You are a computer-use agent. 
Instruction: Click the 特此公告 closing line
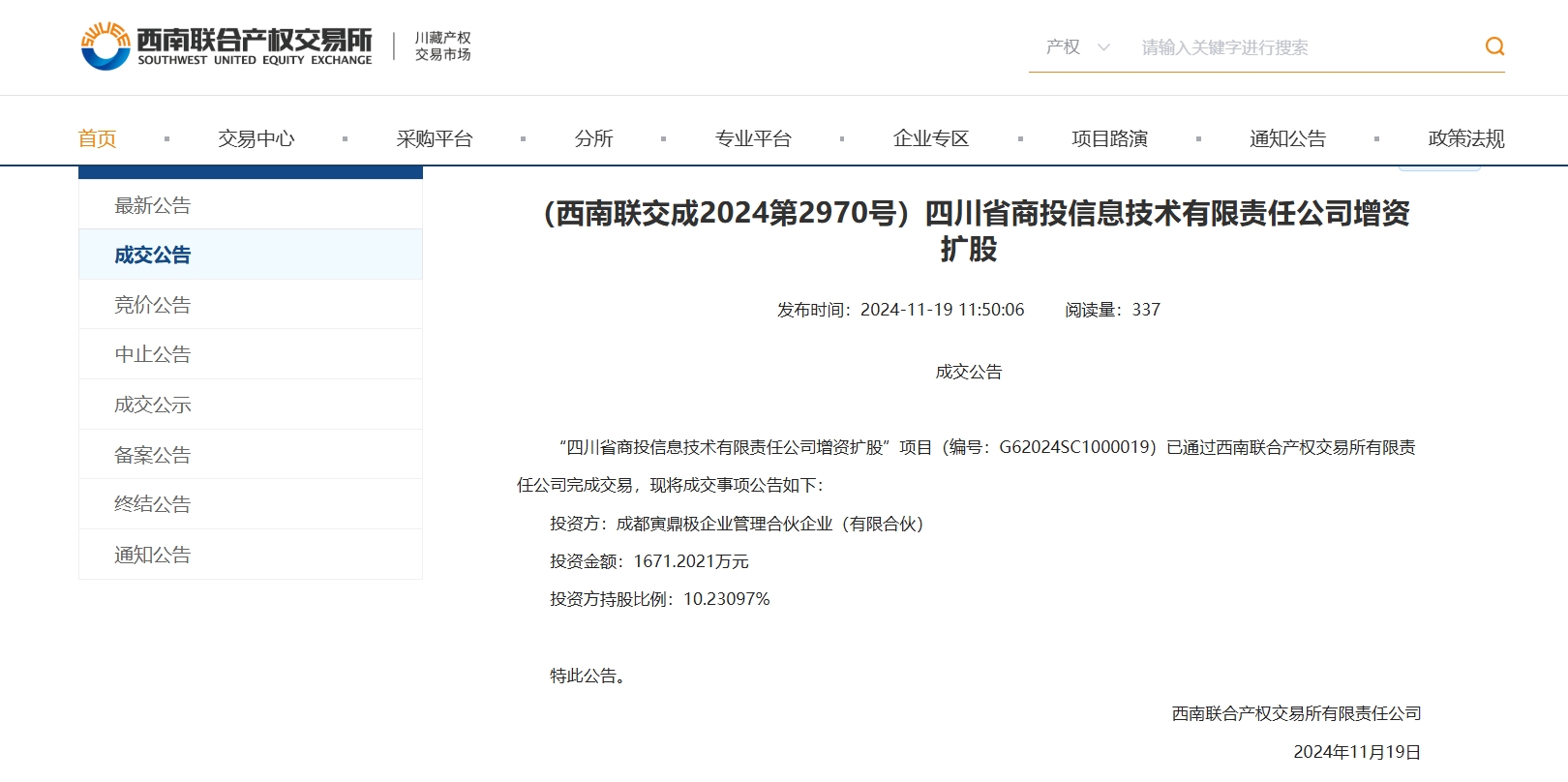click(x=590, y=676)
